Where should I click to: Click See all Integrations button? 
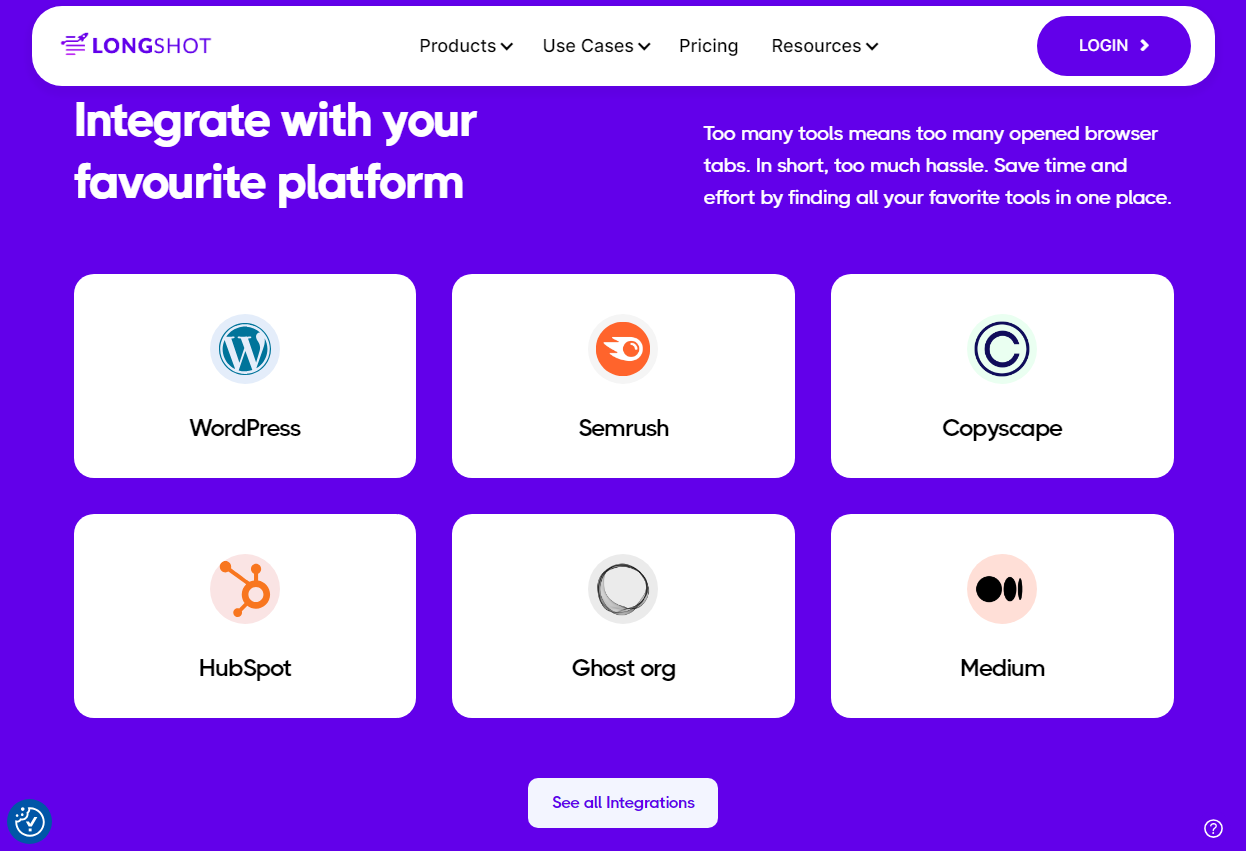click(x=623, y=803)
